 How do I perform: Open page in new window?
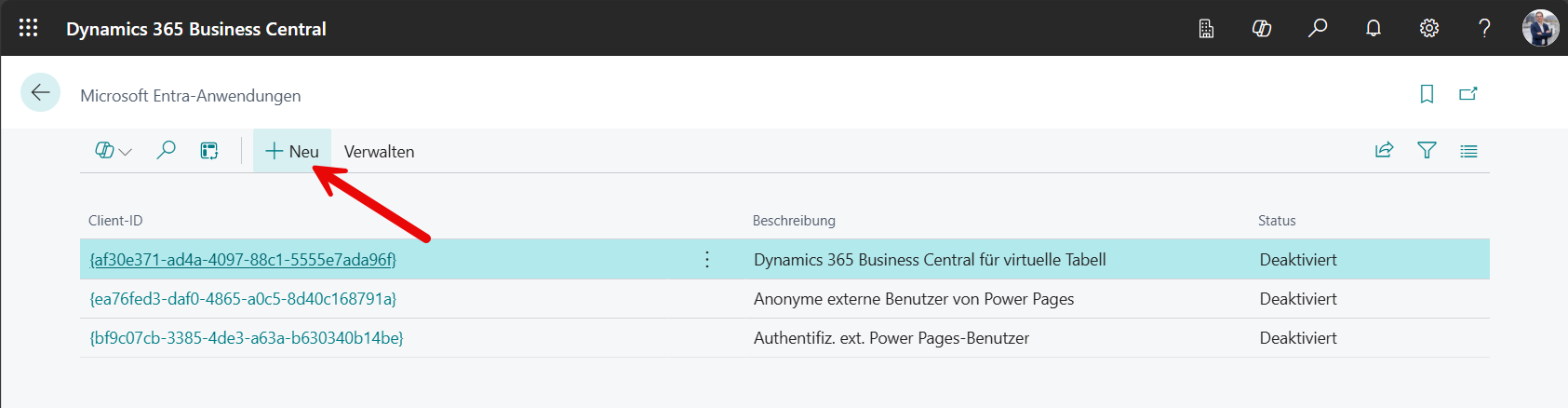[1468, 94]
